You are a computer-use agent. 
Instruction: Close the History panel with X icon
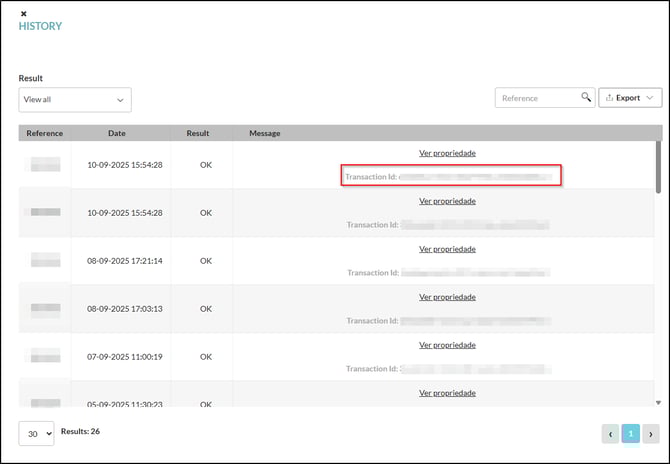(x=24, y=13)
